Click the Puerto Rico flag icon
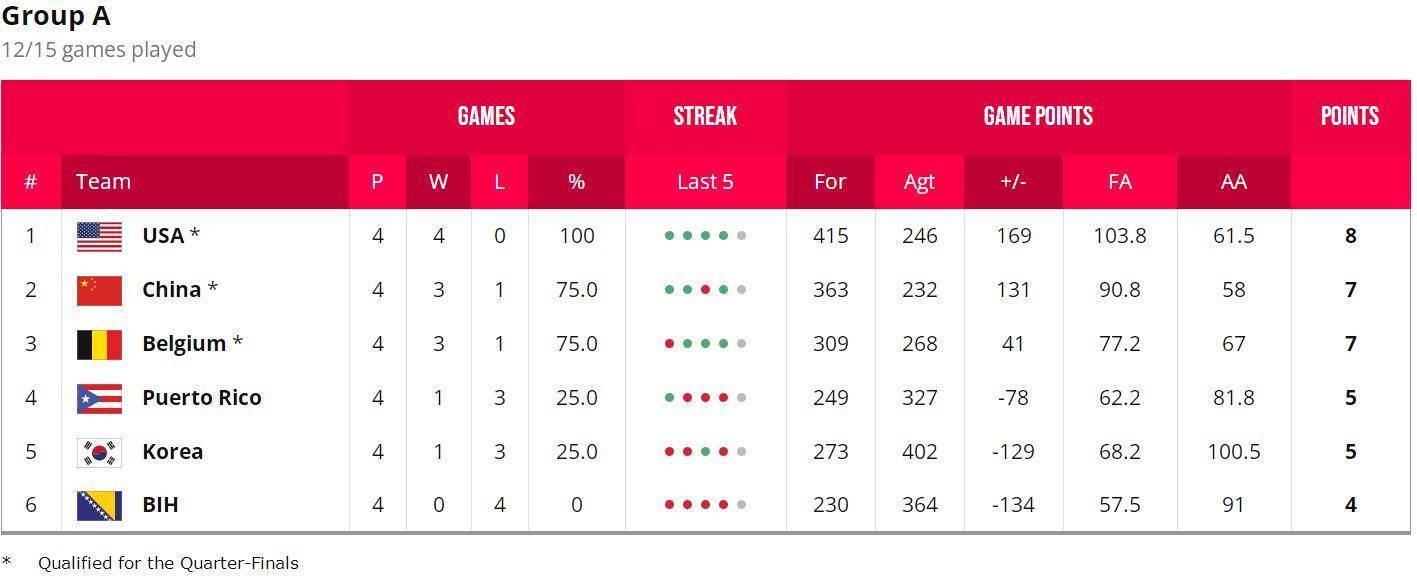 (99, 398)
